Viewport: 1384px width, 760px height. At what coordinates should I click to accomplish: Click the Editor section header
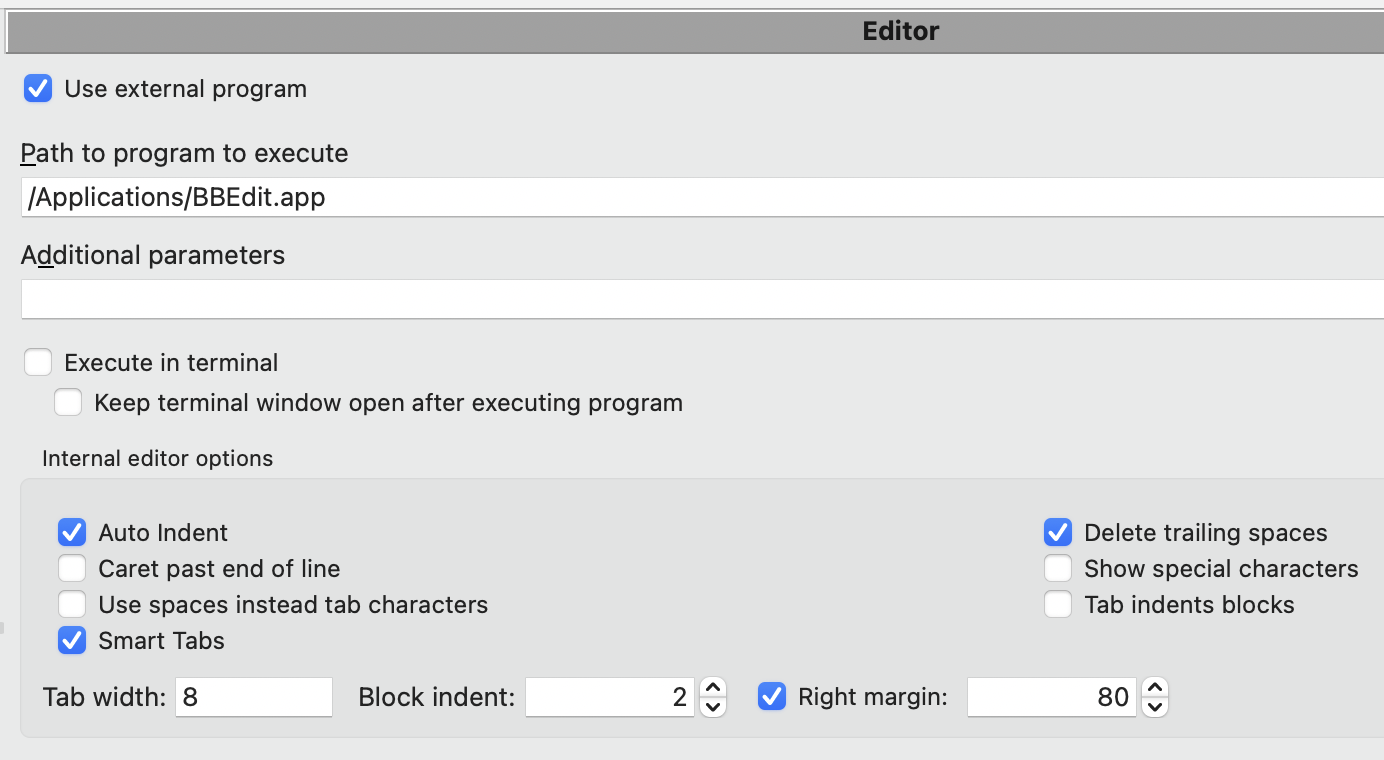tap(898, 31)
